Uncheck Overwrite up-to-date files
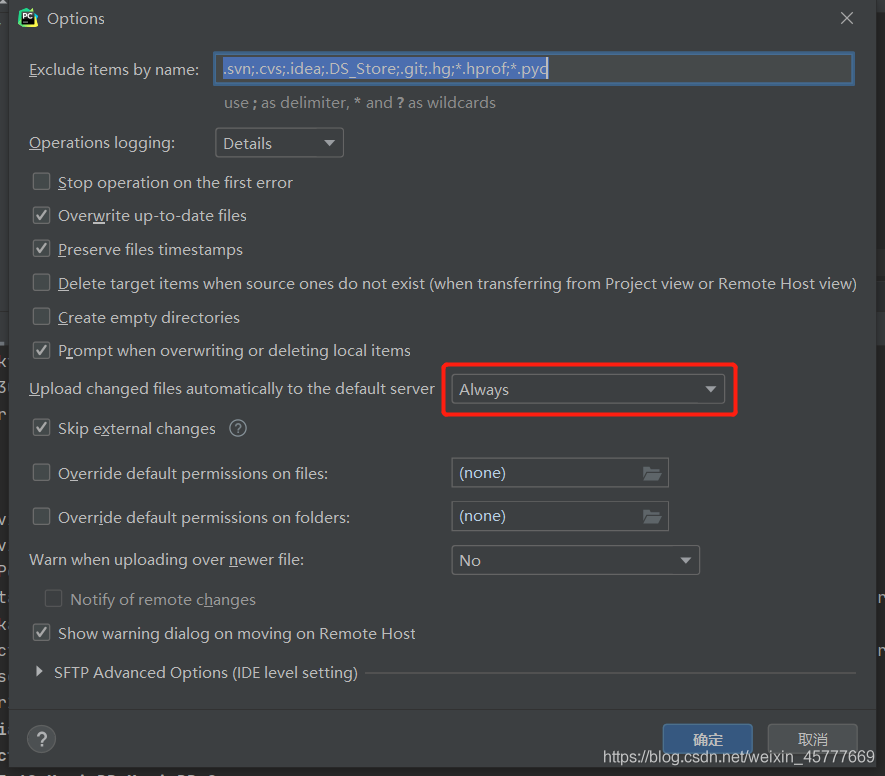The height and width of the screenshot is (776, 885). coord(42,215)
